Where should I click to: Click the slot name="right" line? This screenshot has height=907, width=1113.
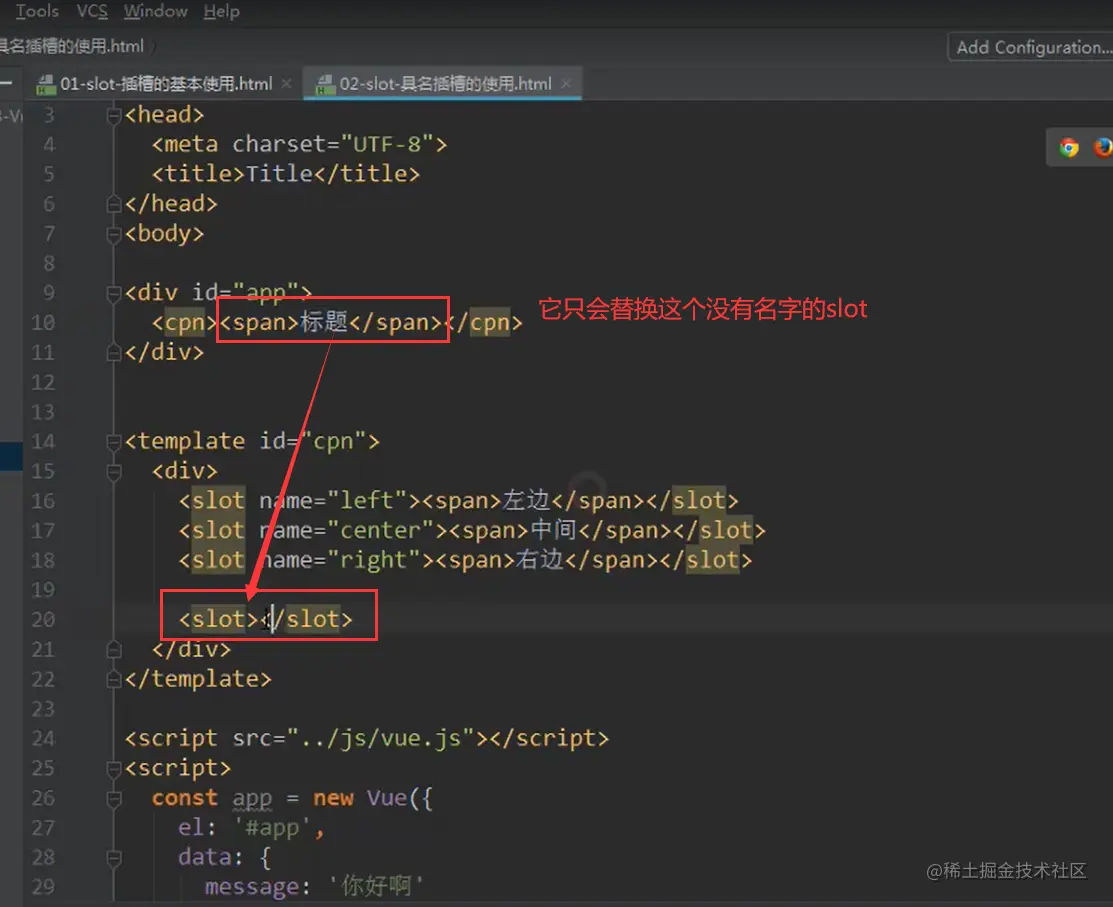click(465, 561)
